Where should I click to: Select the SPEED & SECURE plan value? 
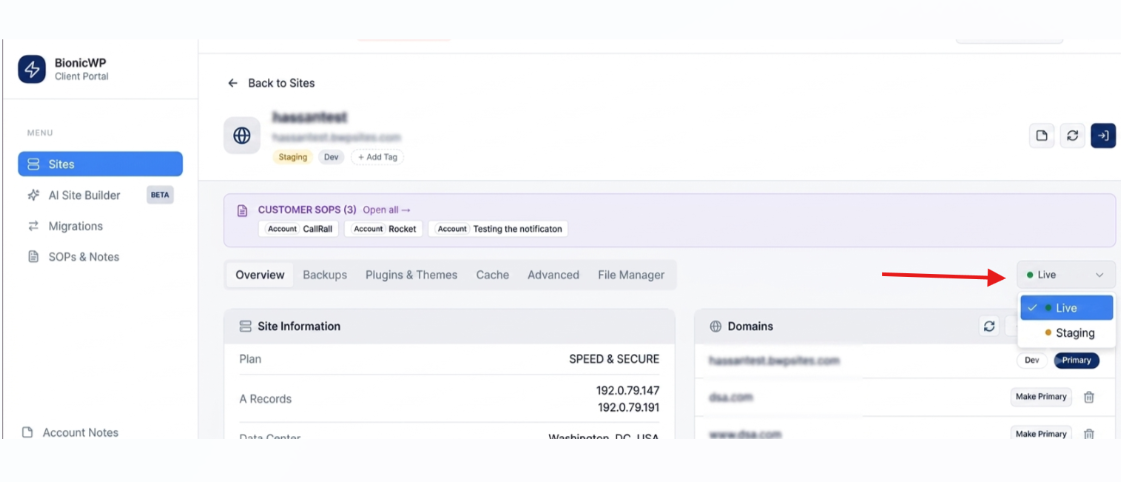click(x=614, y=359)
